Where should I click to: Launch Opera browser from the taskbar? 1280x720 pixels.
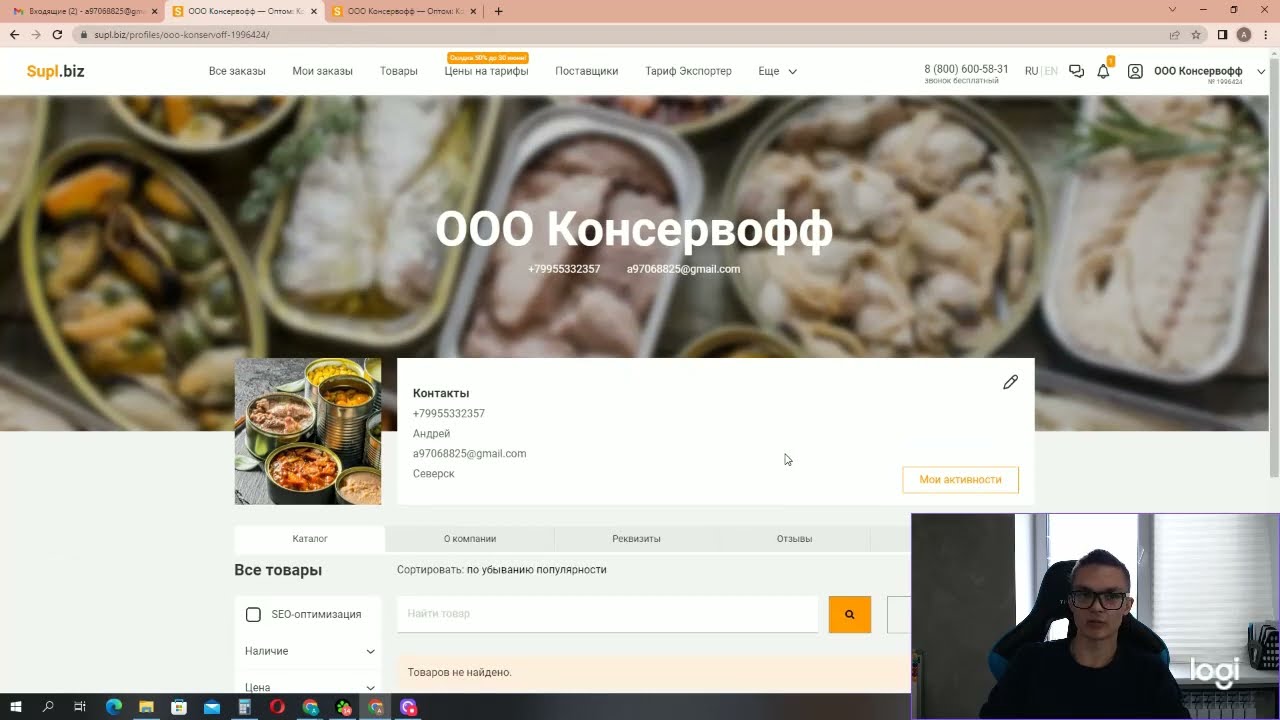point(277,707)
